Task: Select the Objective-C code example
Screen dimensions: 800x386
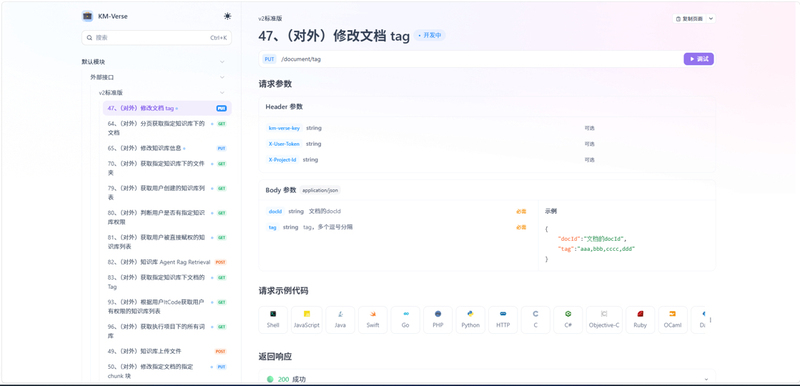Action: (x=604, y=320)
